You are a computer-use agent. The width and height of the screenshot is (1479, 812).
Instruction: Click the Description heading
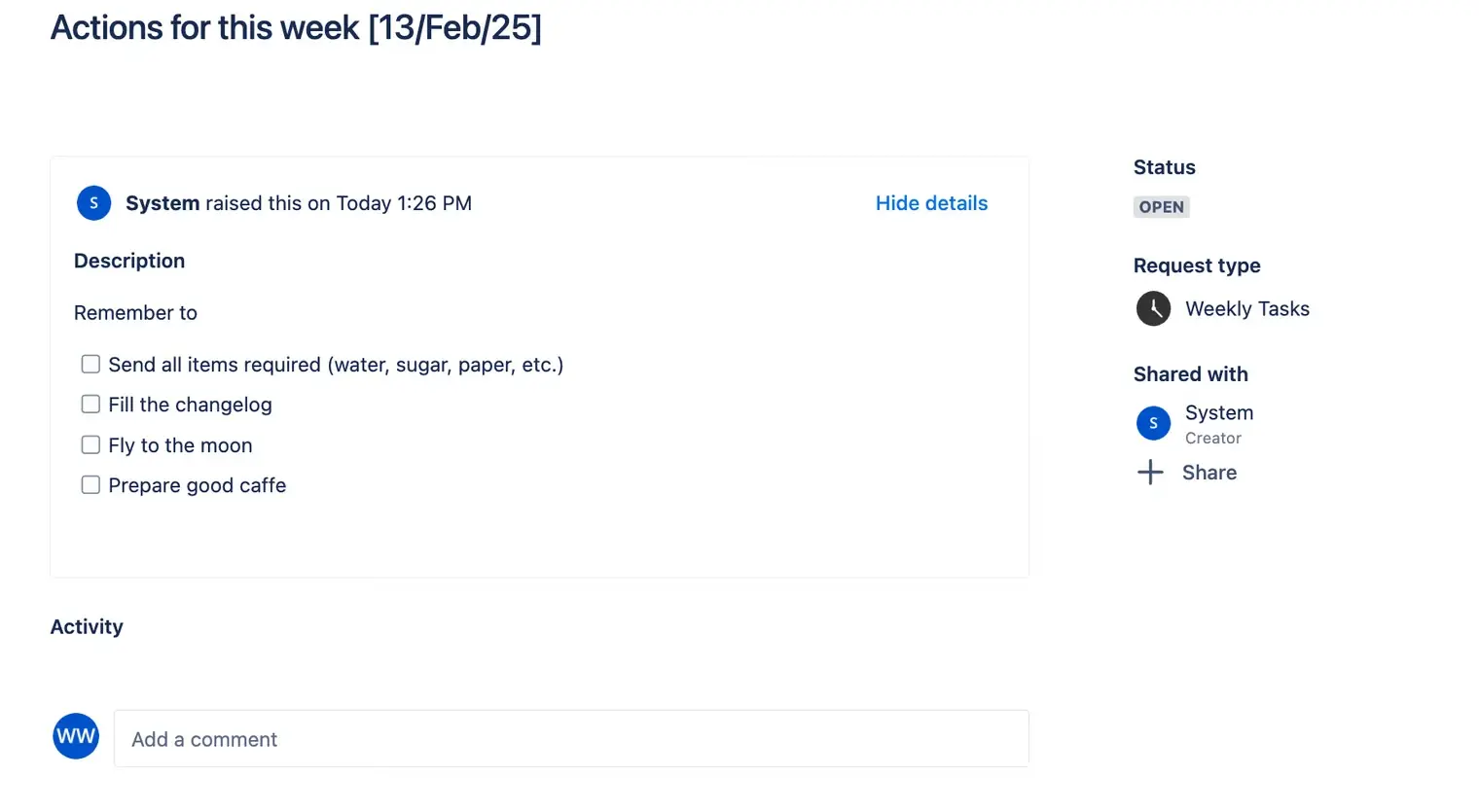click(129, 261)
